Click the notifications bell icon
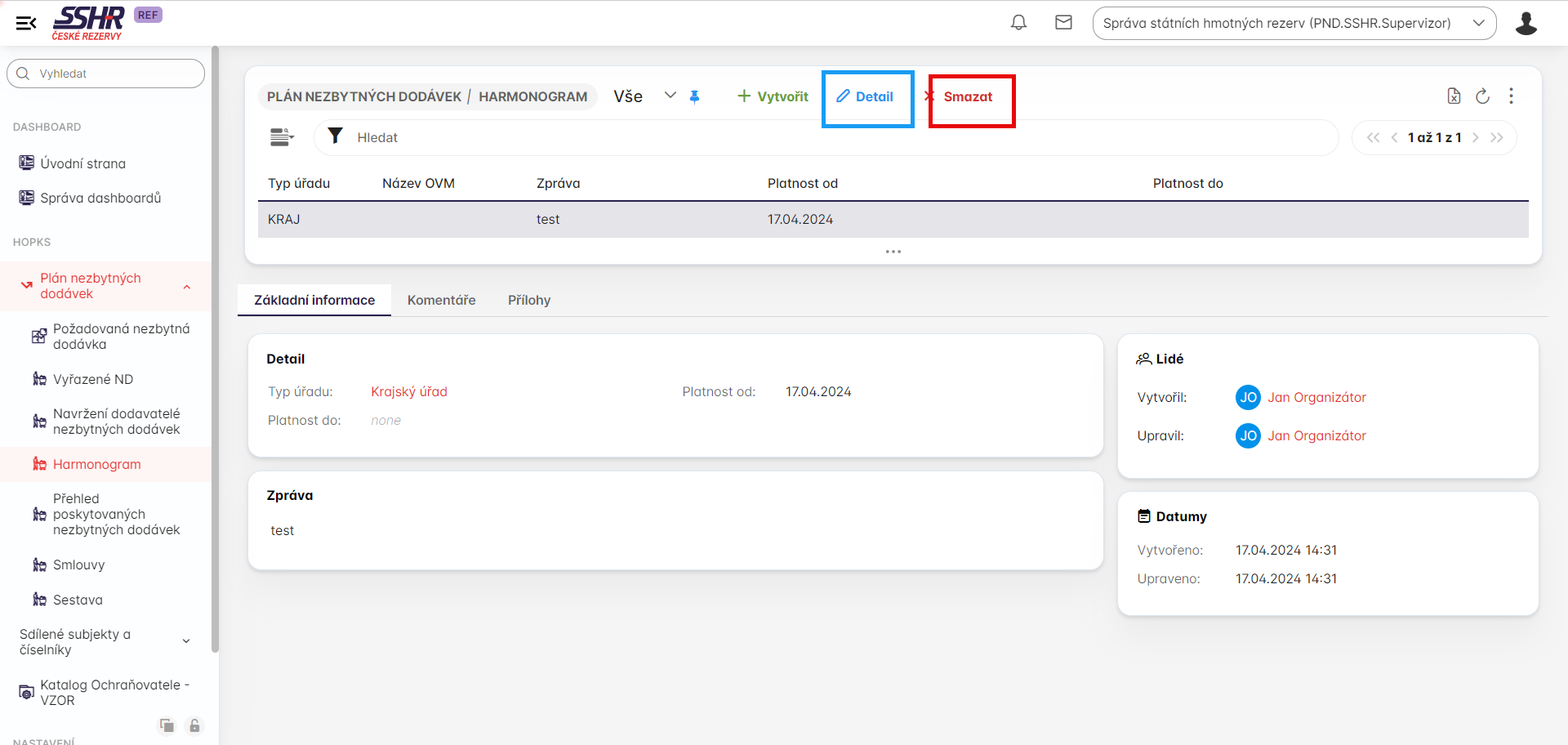1568x745 pixels. tap(1018, 23)
